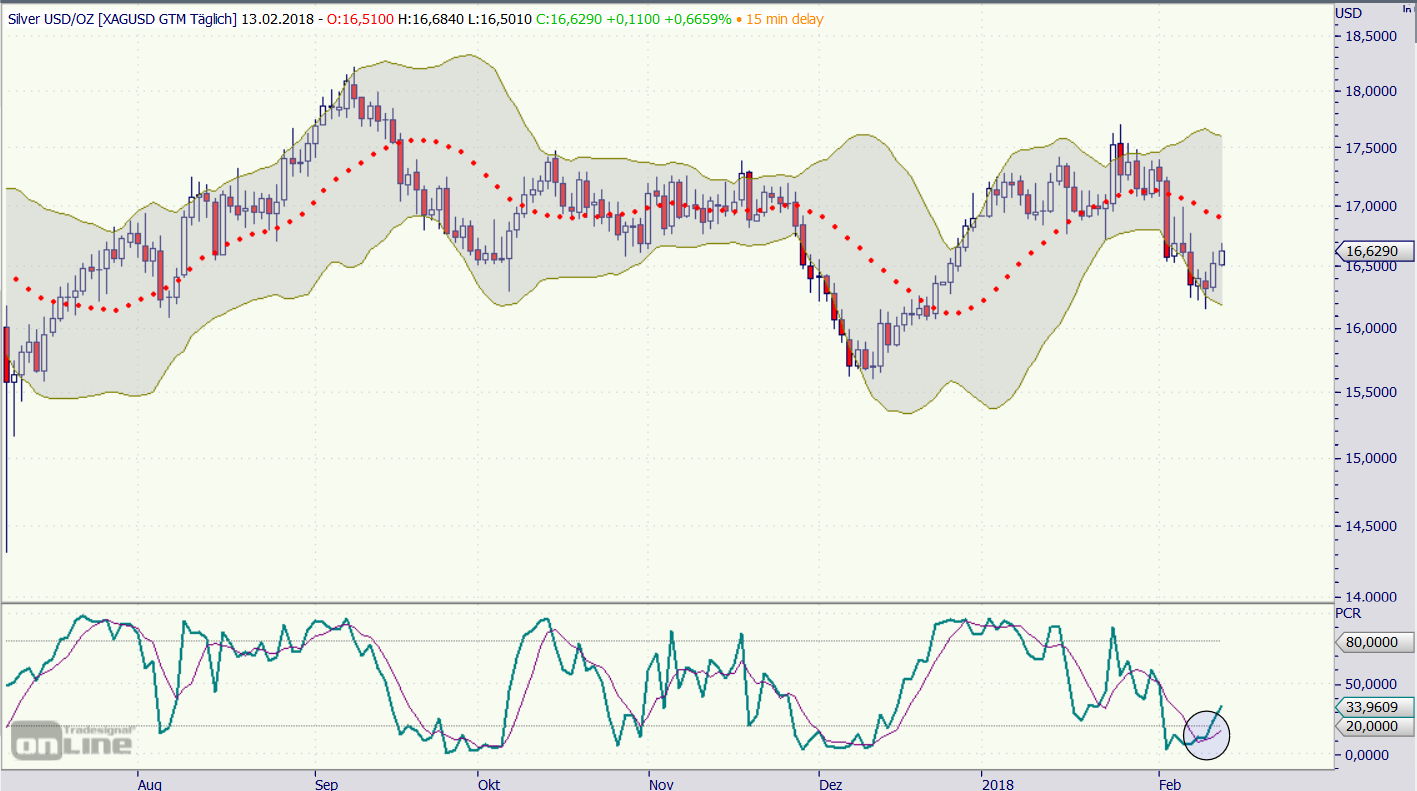Image resolution: width=1417 pixels, height=791 pixels.
Task: Select the 33,9609 PCR value marker
Action: 1373,706
